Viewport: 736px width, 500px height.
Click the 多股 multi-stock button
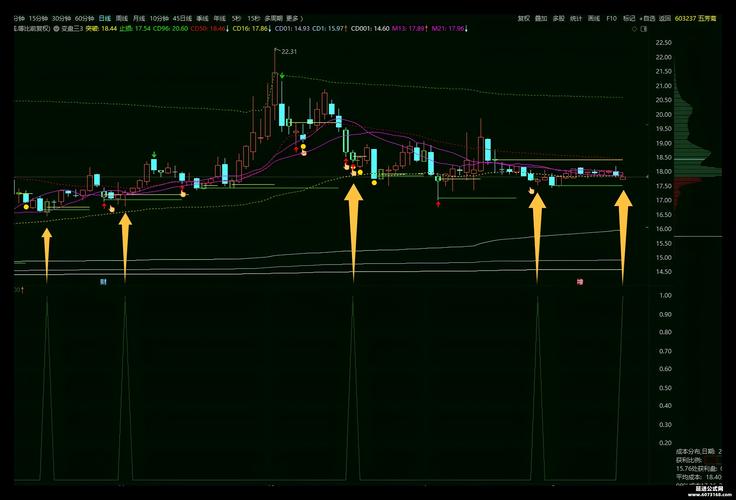point(559,18)
